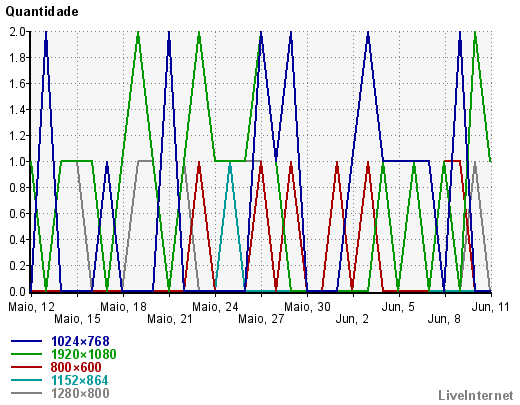
Task: Click the 1152×864 legend label
Action: [80, 380]
